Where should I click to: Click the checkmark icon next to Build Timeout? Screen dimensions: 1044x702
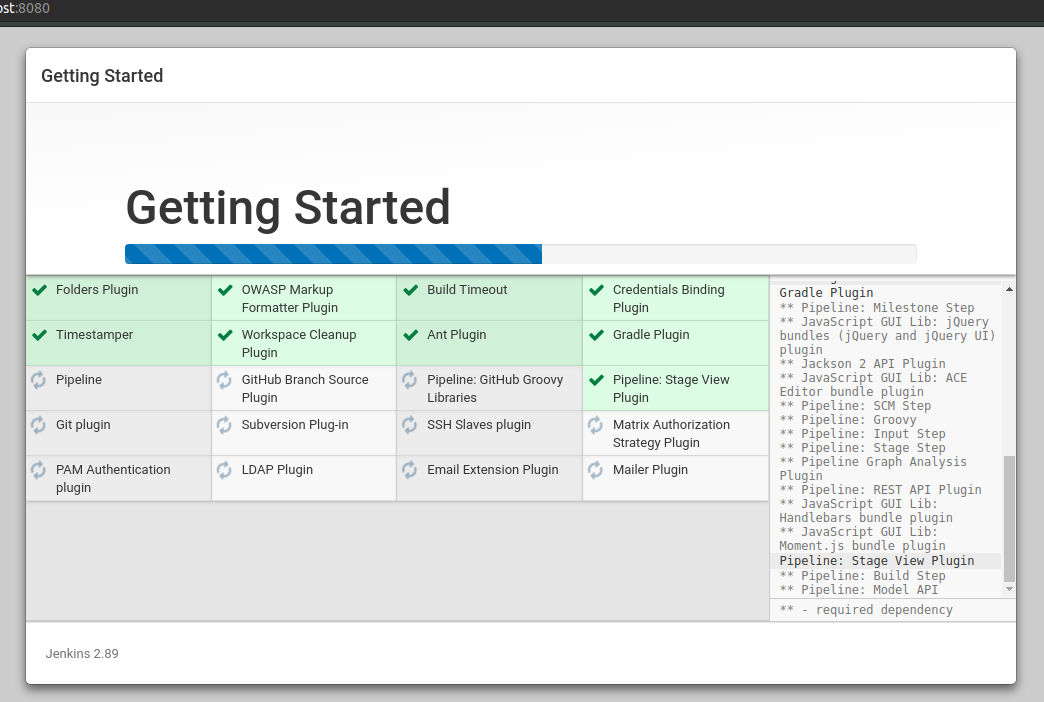tap(411, 290)
